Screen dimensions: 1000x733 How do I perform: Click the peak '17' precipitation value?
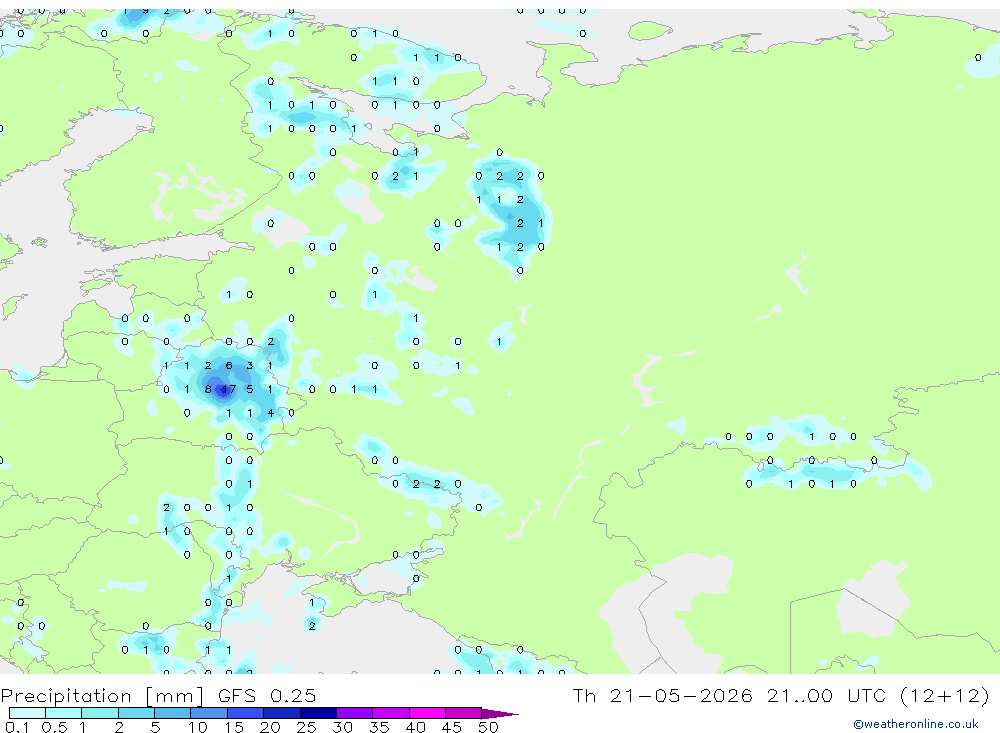pos(228,389)
